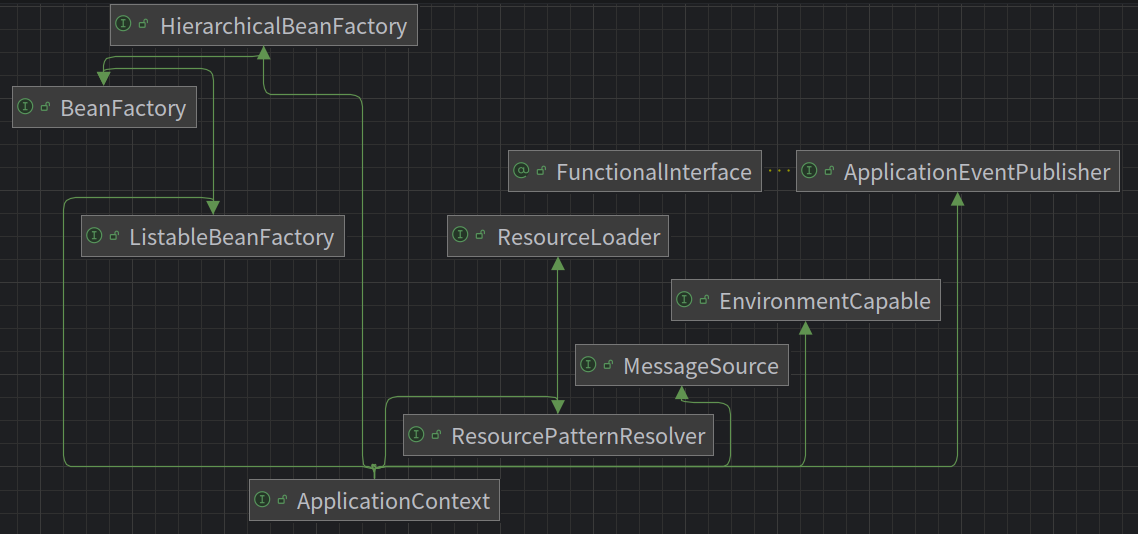Click the visibility lock icon on MessageSource
Screen dimensions: 1138x534
point(608,364)
